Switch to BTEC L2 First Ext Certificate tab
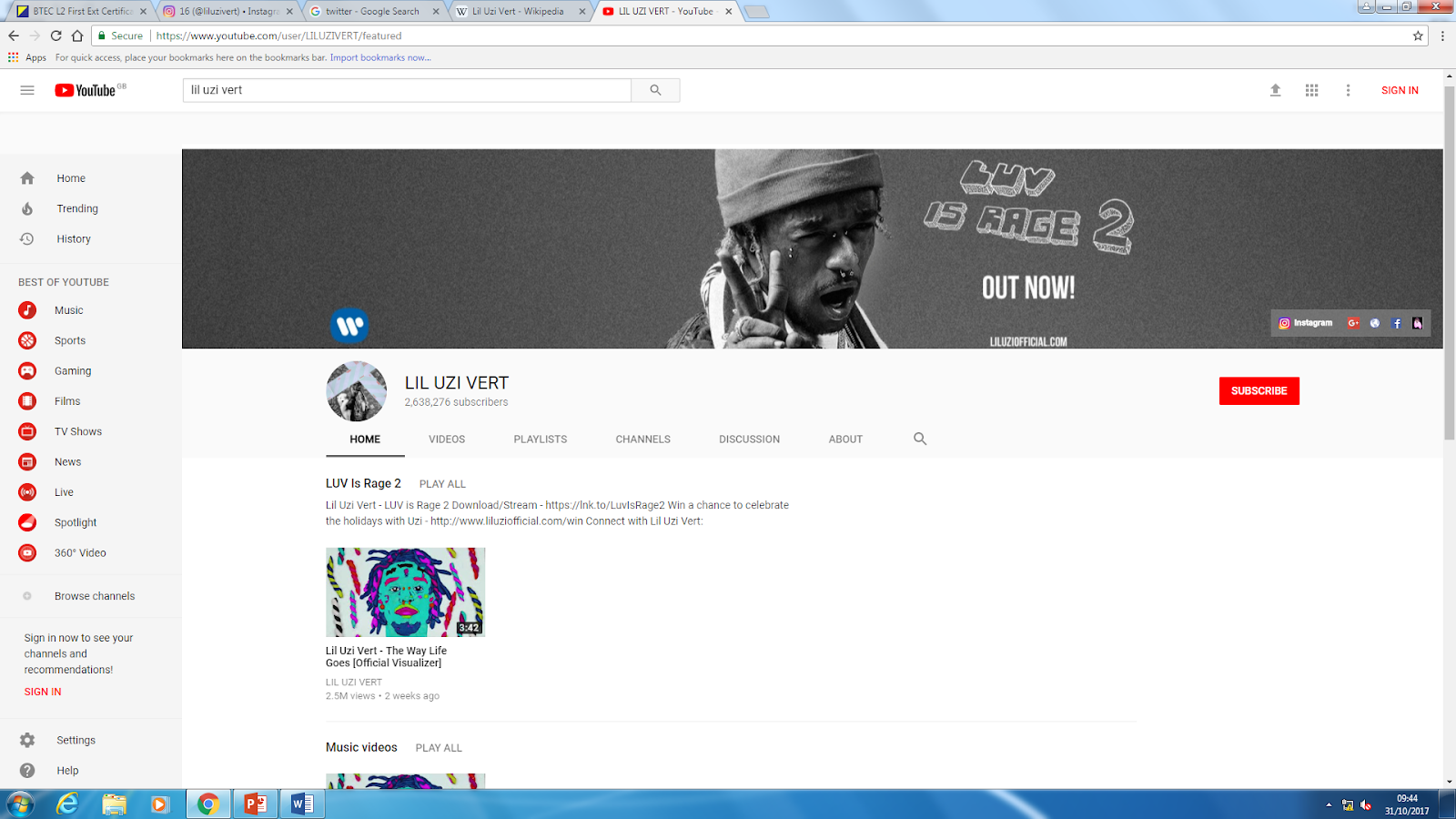This screenshot has width=1456, height=819. pyautogui.click(x=82, y=11)
